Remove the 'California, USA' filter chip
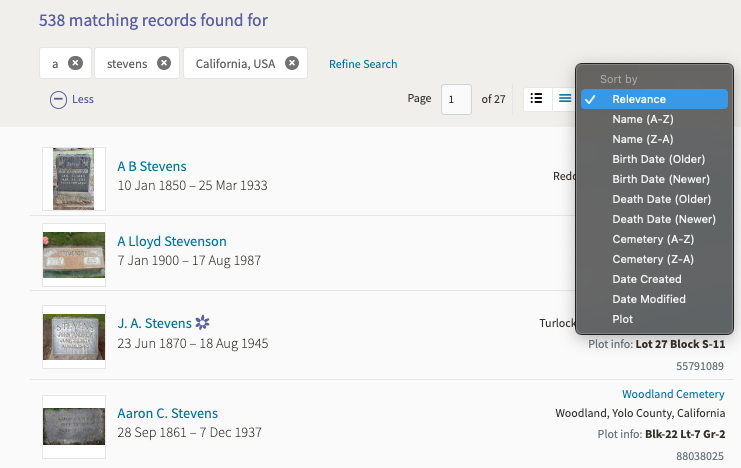The width and height of the screenshot is (741, 468). pyautogui.click(x=292, y=63)
